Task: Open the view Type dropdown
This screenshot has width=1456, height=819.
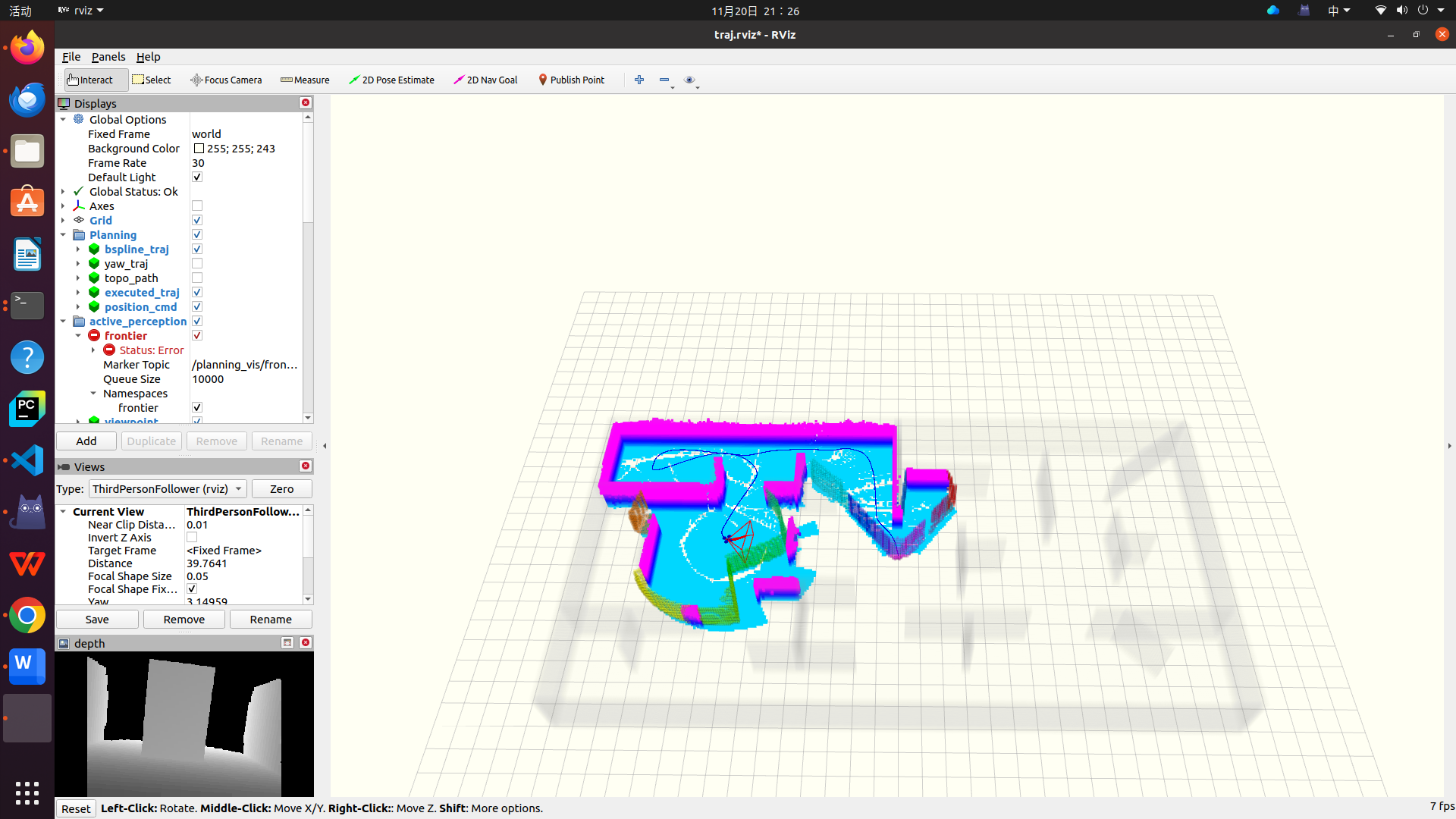Action: pos(167,489)
